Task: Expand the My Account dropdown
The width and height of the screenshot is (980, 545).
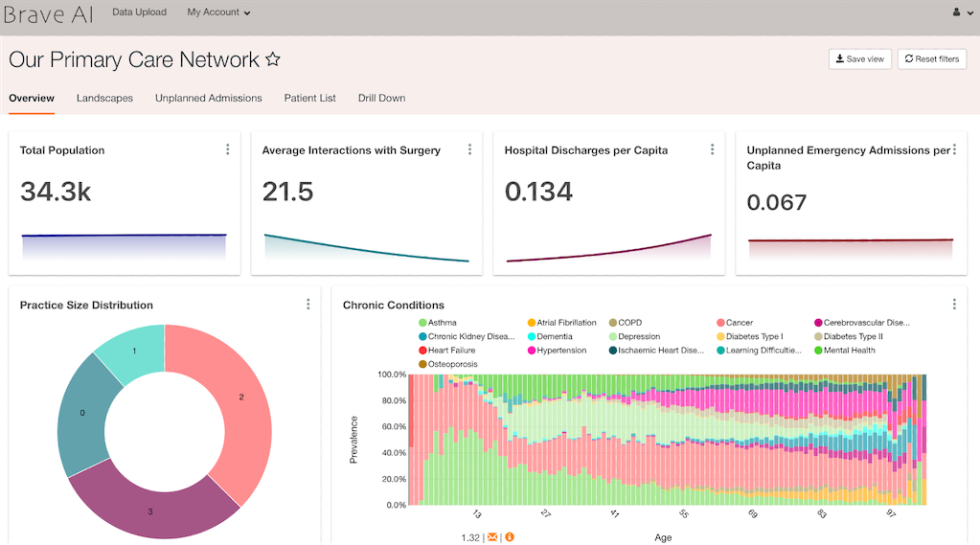Action: click(218, 12)
